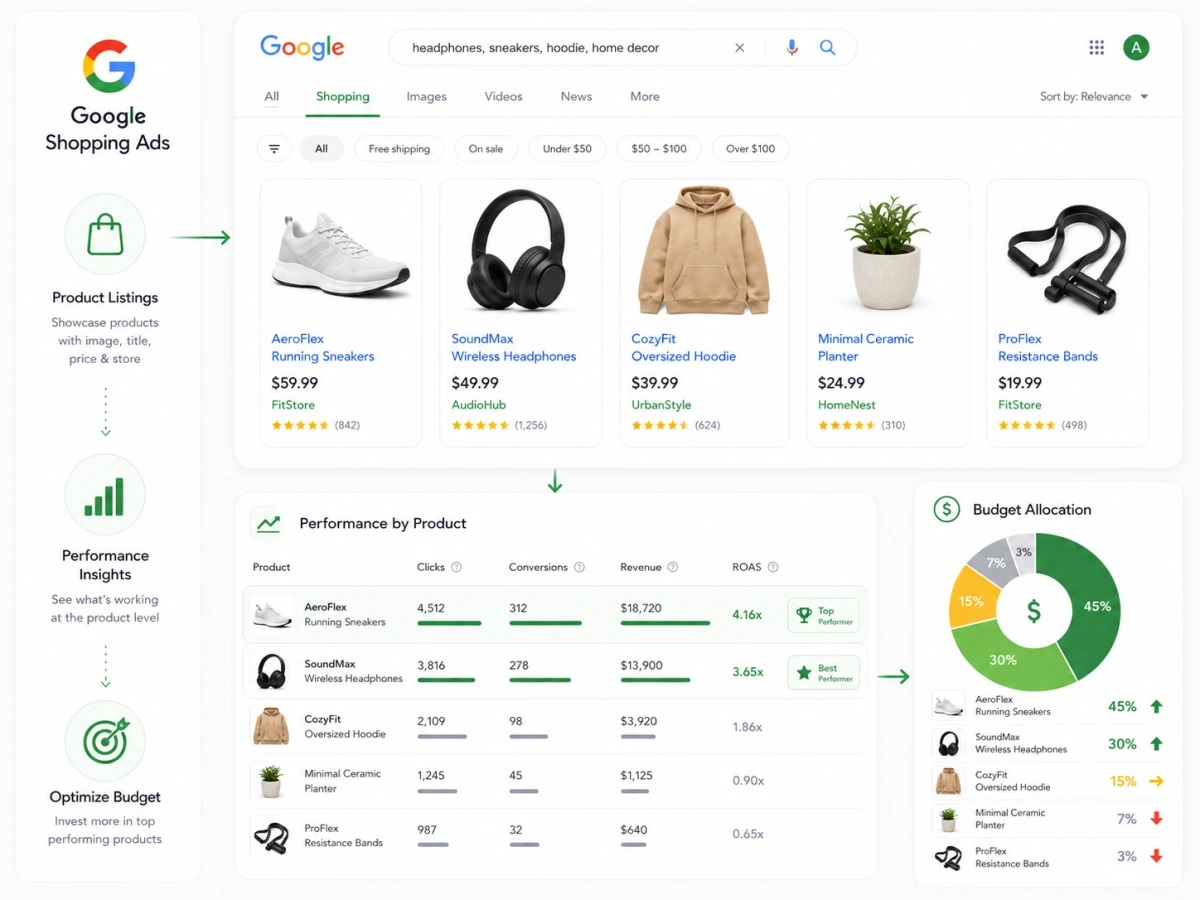Click the Performance Insights bar chart icon
The width and height of the screenshot is (1200, 900).
pos(105,495)
